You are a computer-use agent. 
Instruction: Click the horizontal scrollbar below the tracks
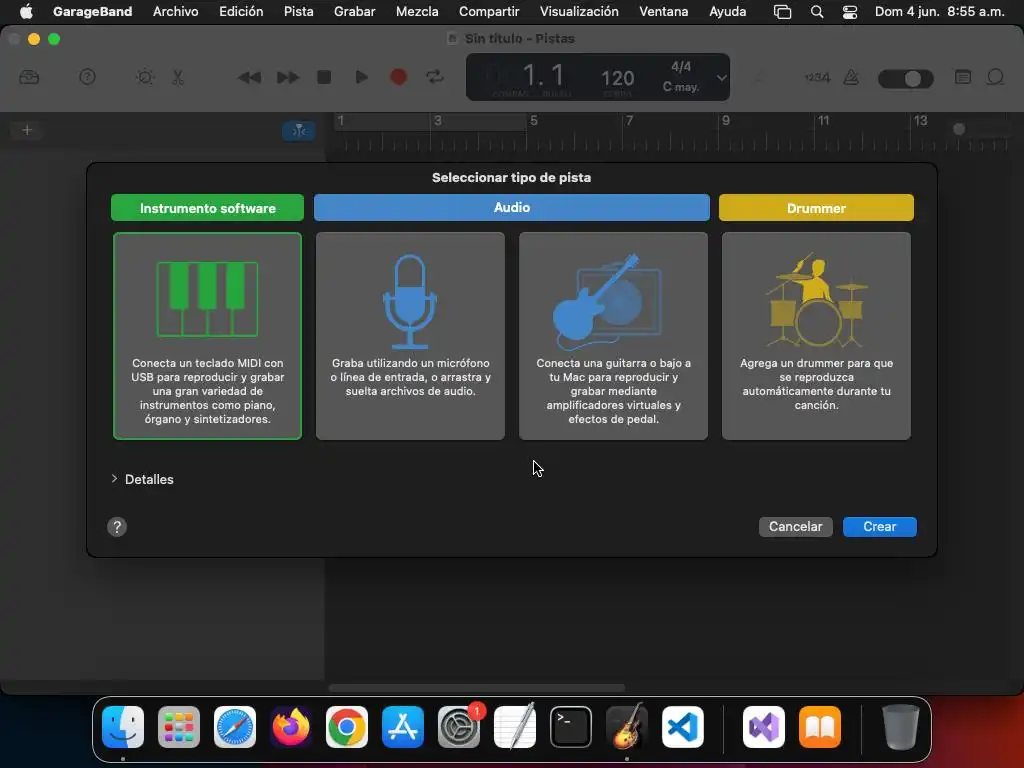point(477,688)
